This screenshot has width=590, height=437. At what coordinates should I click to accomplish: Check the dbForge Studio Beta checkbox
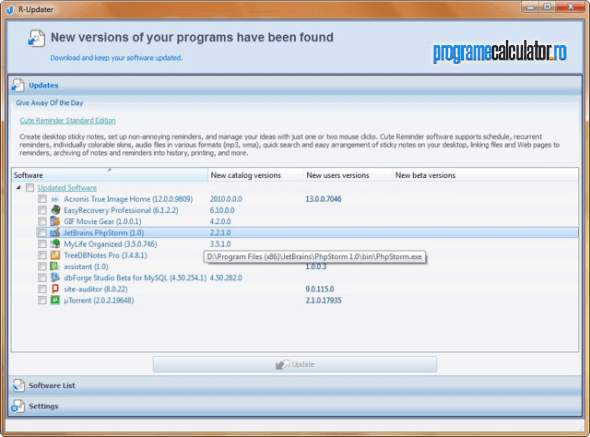click(x=42, y=278)
